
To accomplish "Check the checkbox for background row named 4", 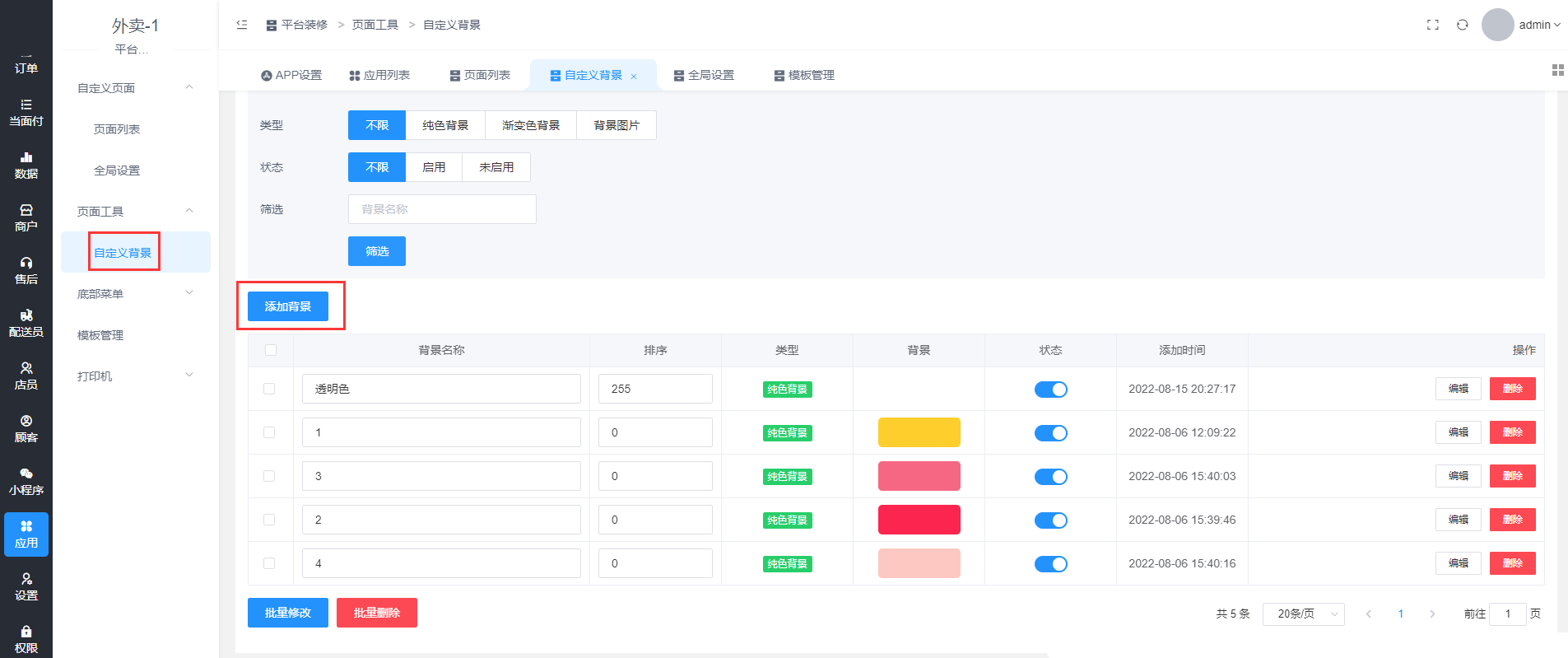I will tap(269, 563).
